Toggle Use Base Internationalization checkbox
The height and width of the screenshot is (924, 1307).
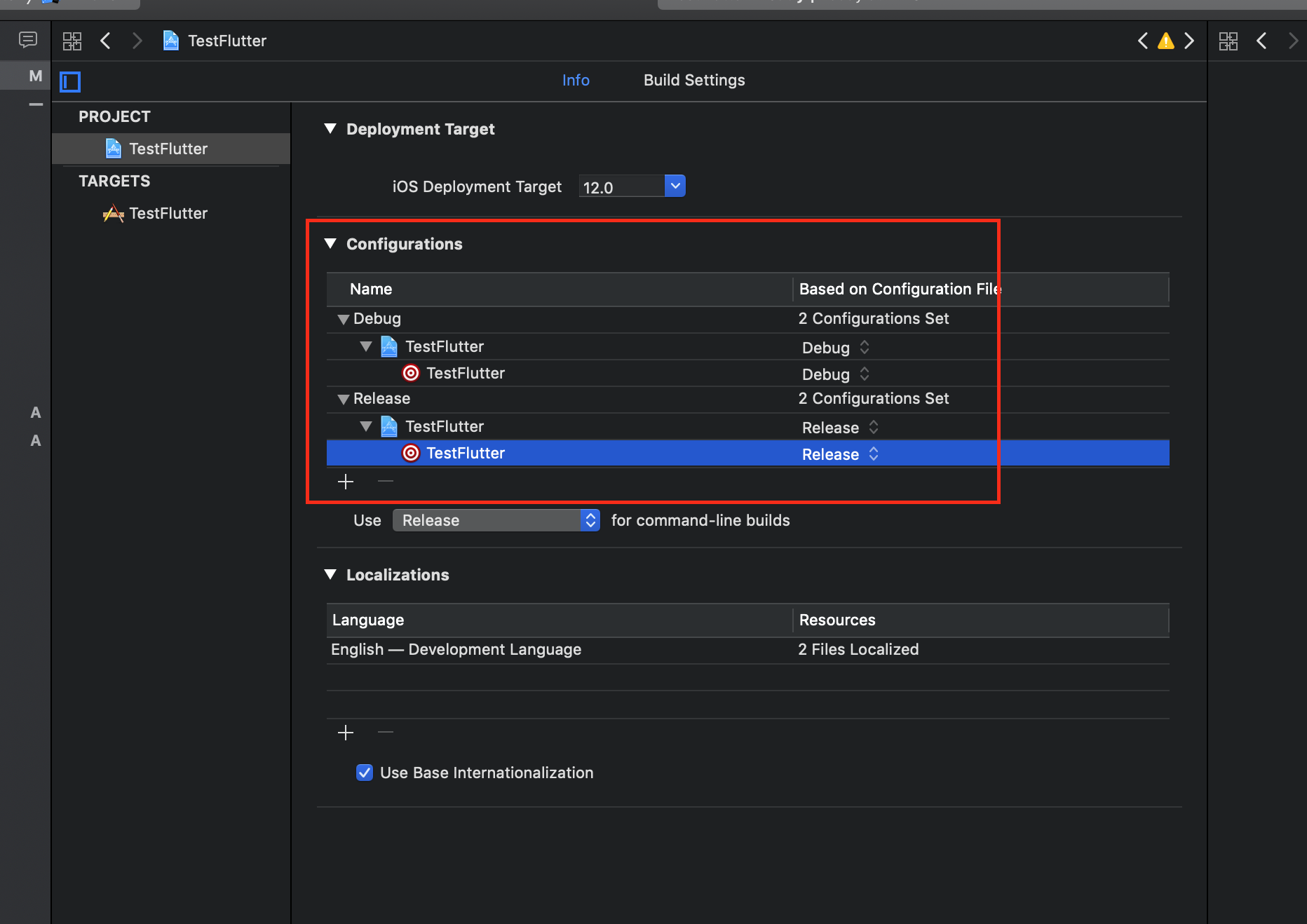click(365, 773)
